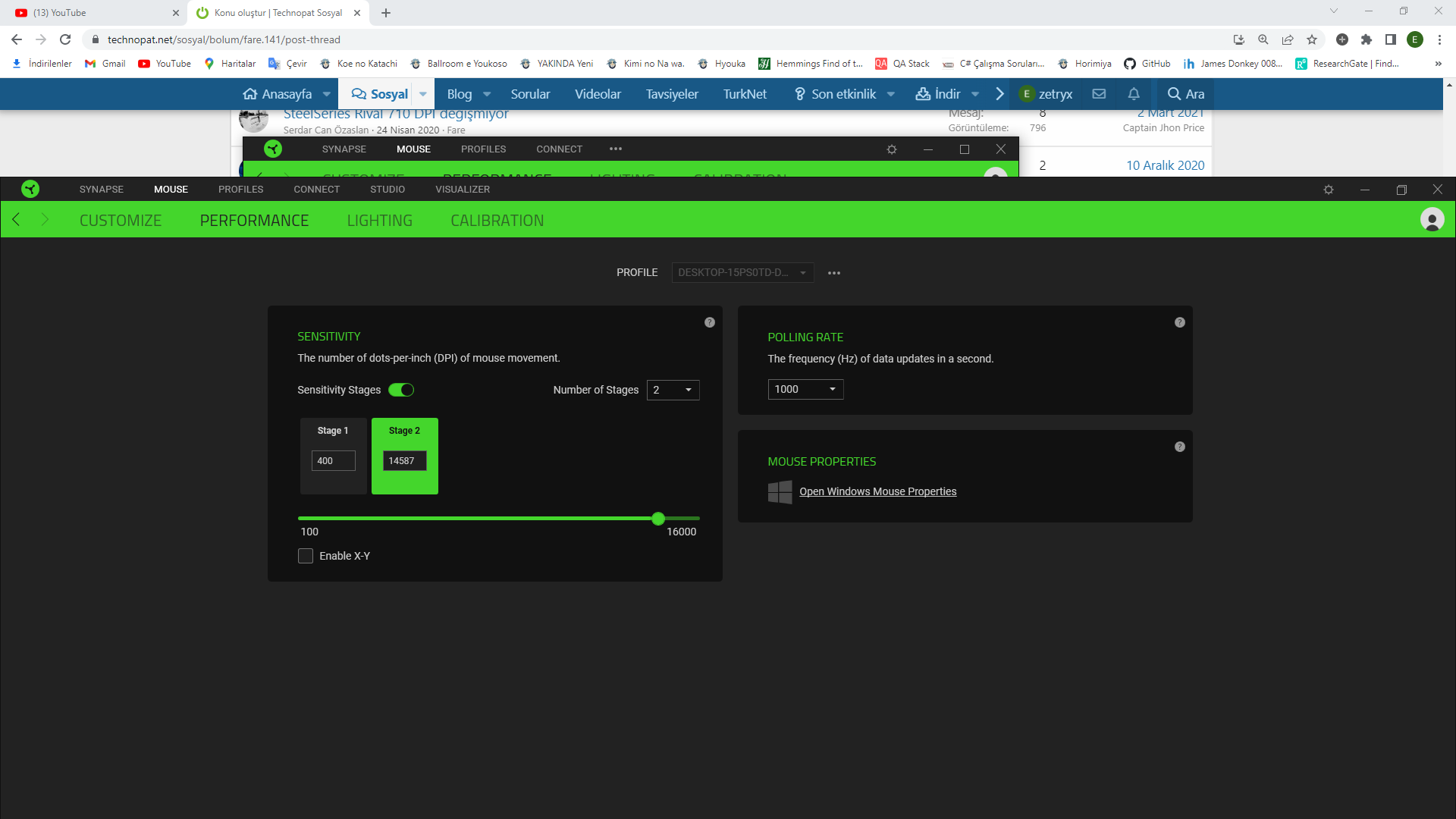The height and width of the screenshot is (819, 1456).
Task: Click the Mouse Properties help icon
Action: 1179,447
